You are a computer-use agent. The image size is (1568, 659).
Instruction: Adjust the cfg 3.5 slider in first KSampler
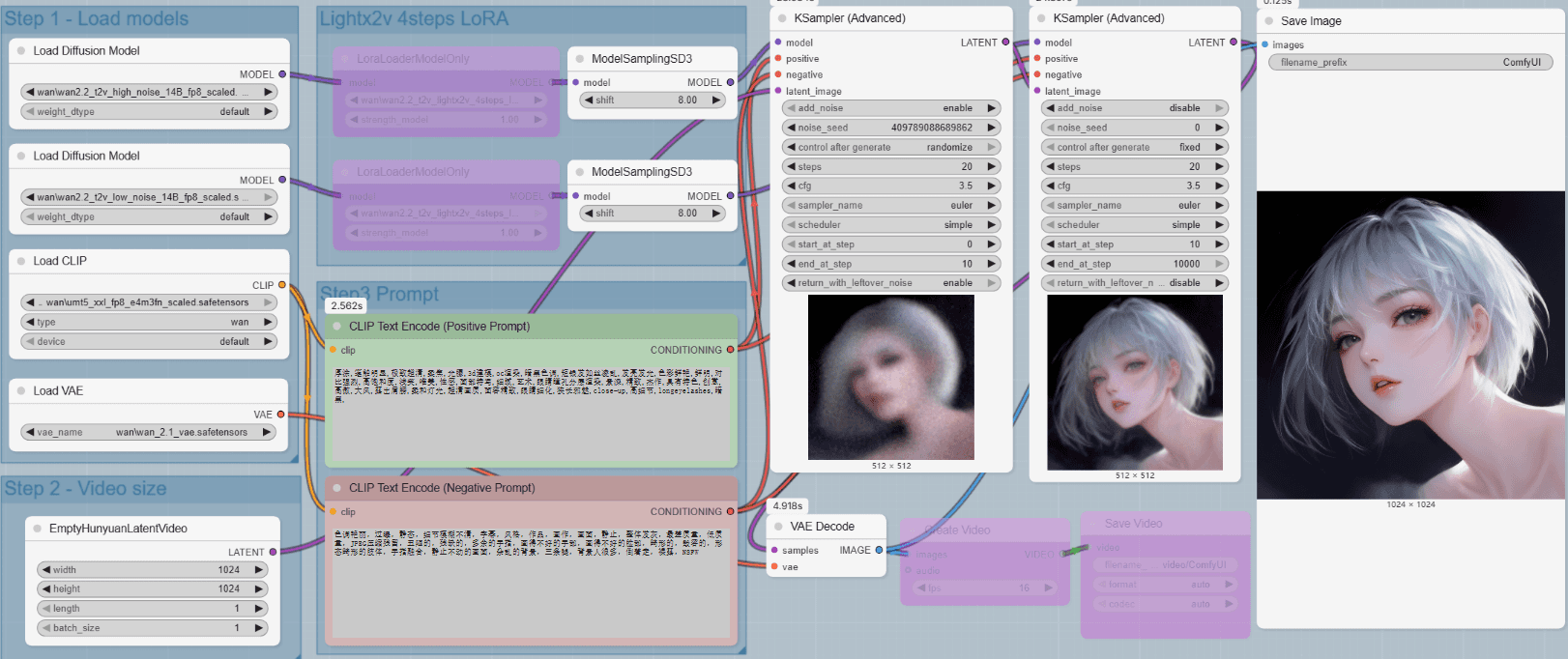(889, 186)
